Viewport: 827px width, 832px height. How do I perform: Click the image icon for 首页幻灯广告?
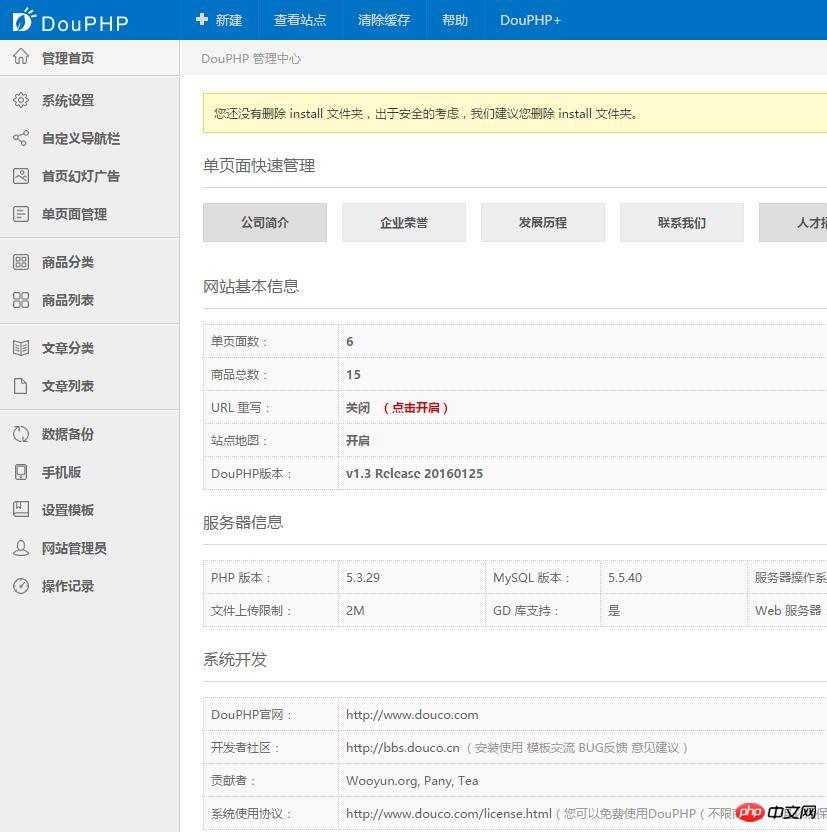coord(21,176)
